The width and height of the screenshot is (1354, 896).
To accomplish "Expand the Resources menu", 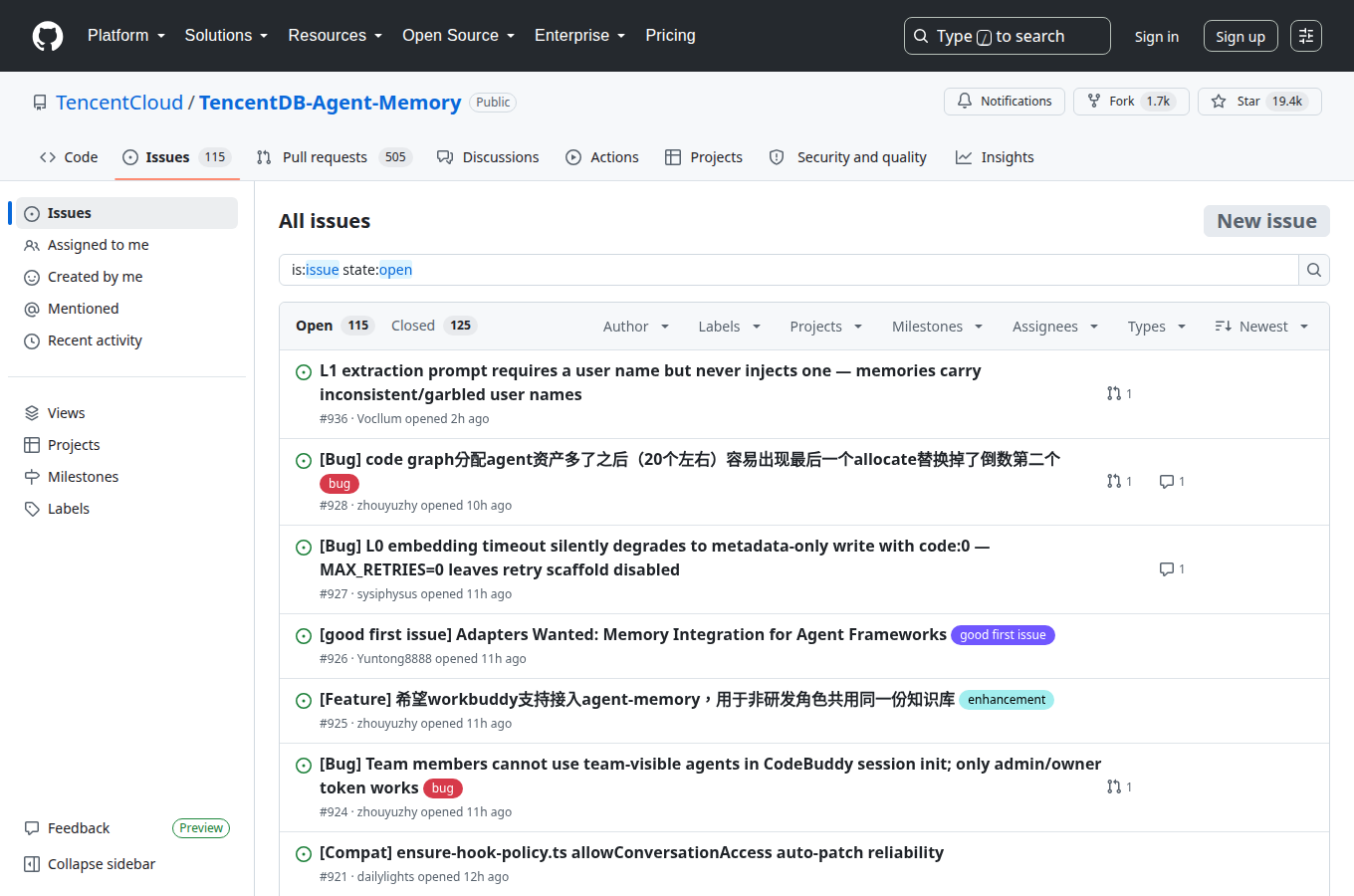I will (336, 36).
